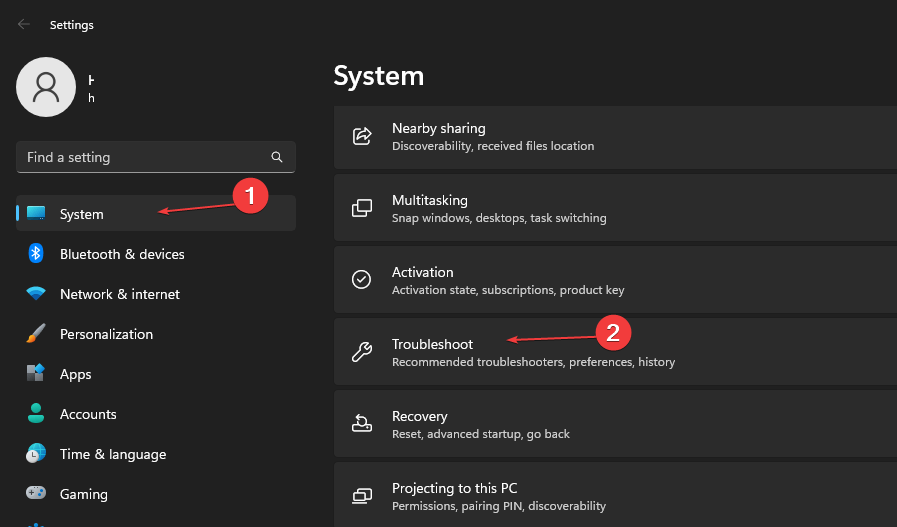897x527 pixels.
Task: Click the Time & language globe icon
Action: pyautogui.click(x=36, y=454)
